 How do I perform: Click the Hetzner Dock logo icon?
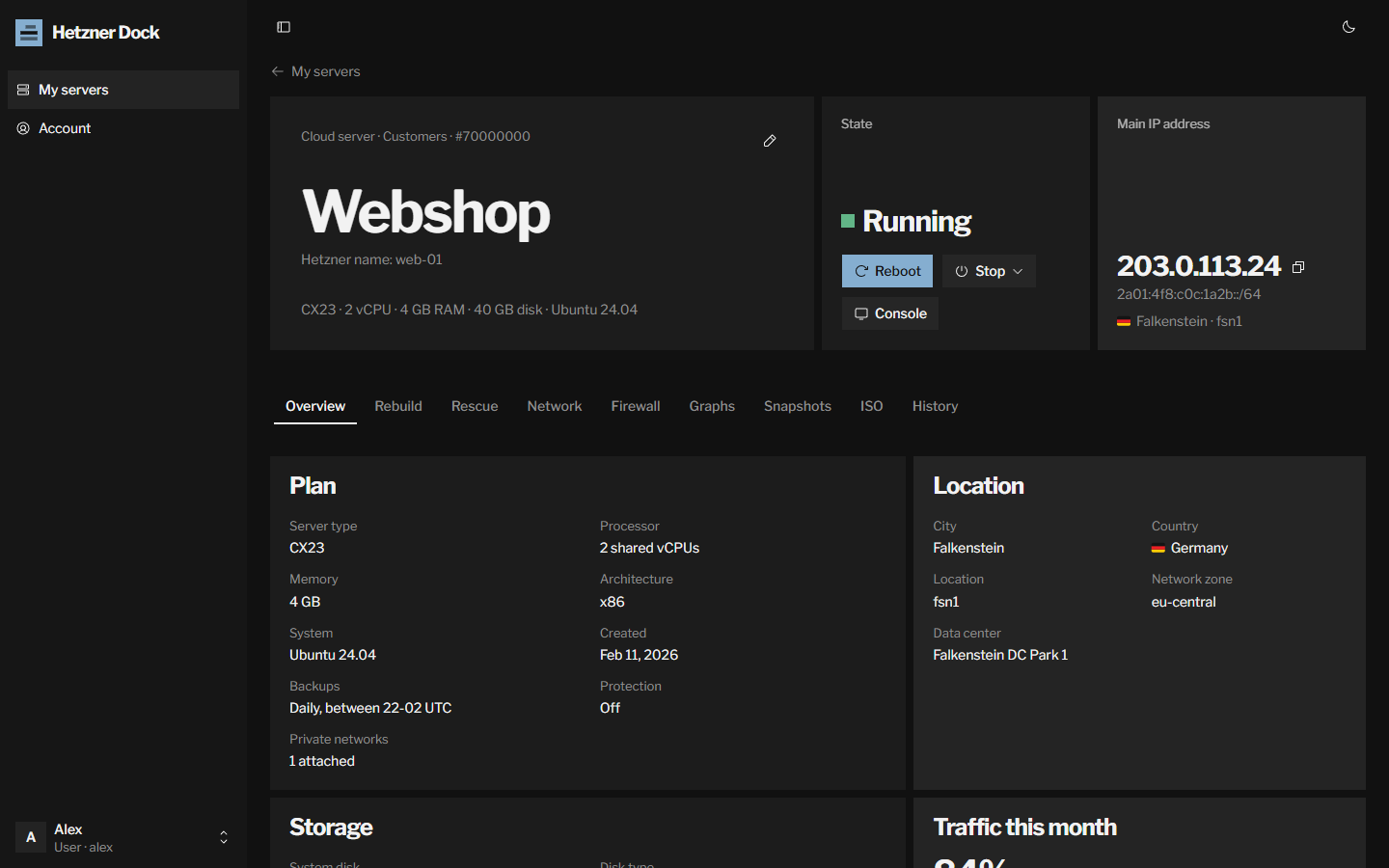(x=29, y=33)
